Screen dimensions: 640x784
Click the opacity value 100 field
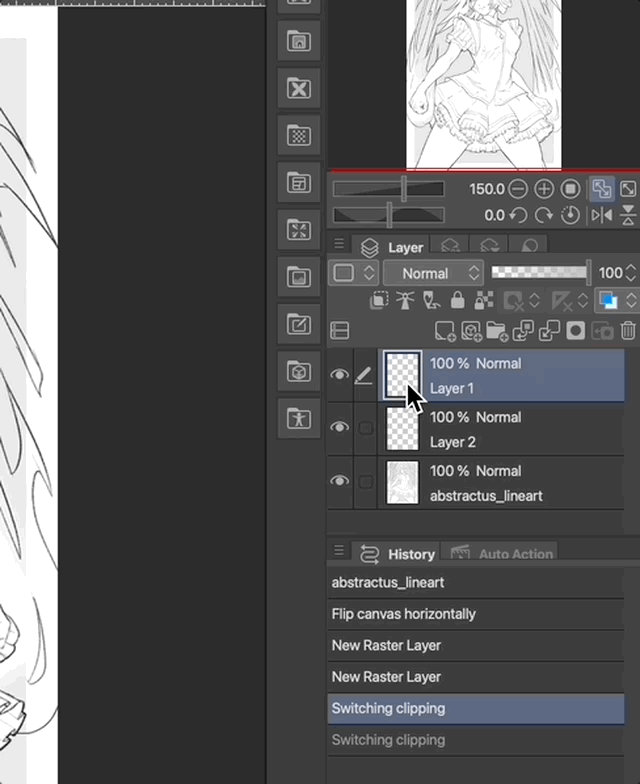[610, 273]
